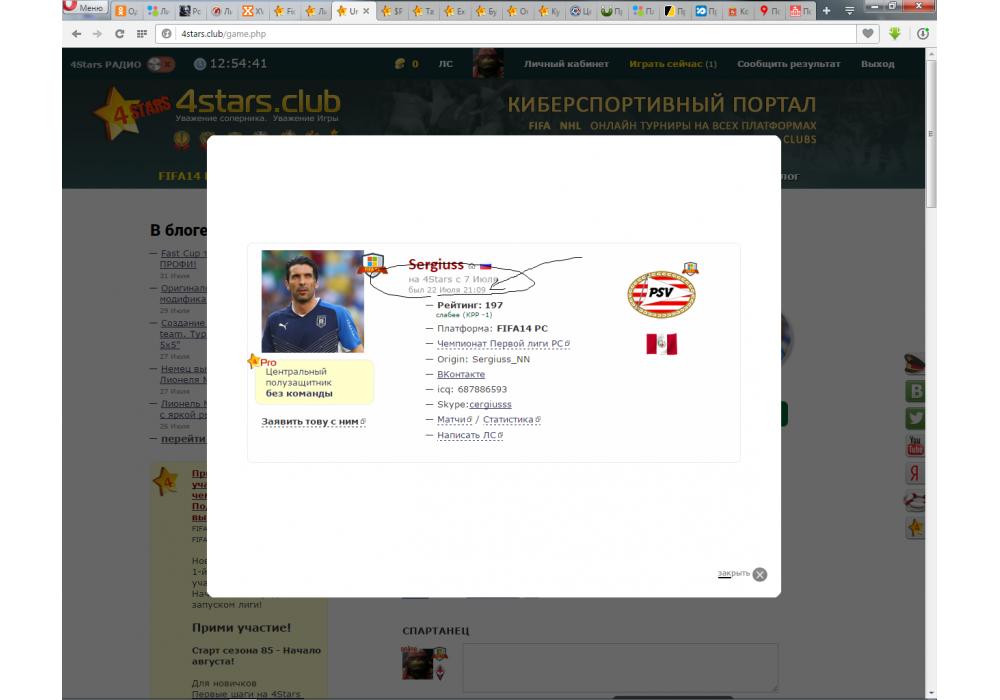Close the profile popup with the X icon

760,574
